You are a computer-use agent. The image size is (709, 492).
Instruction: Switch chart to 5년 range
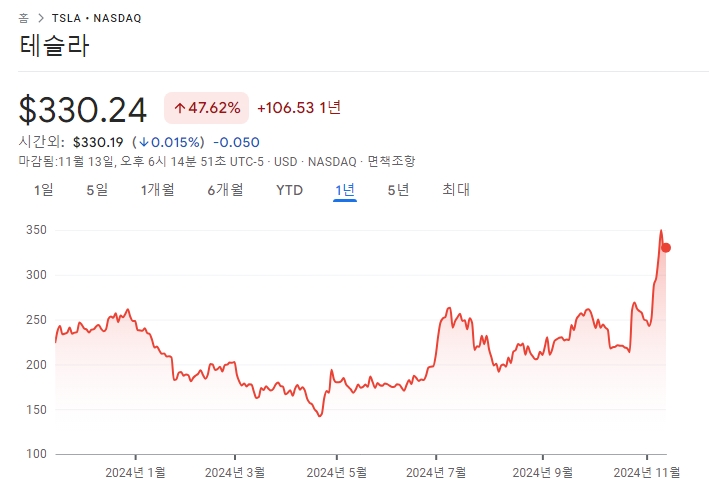pos(398,190)
